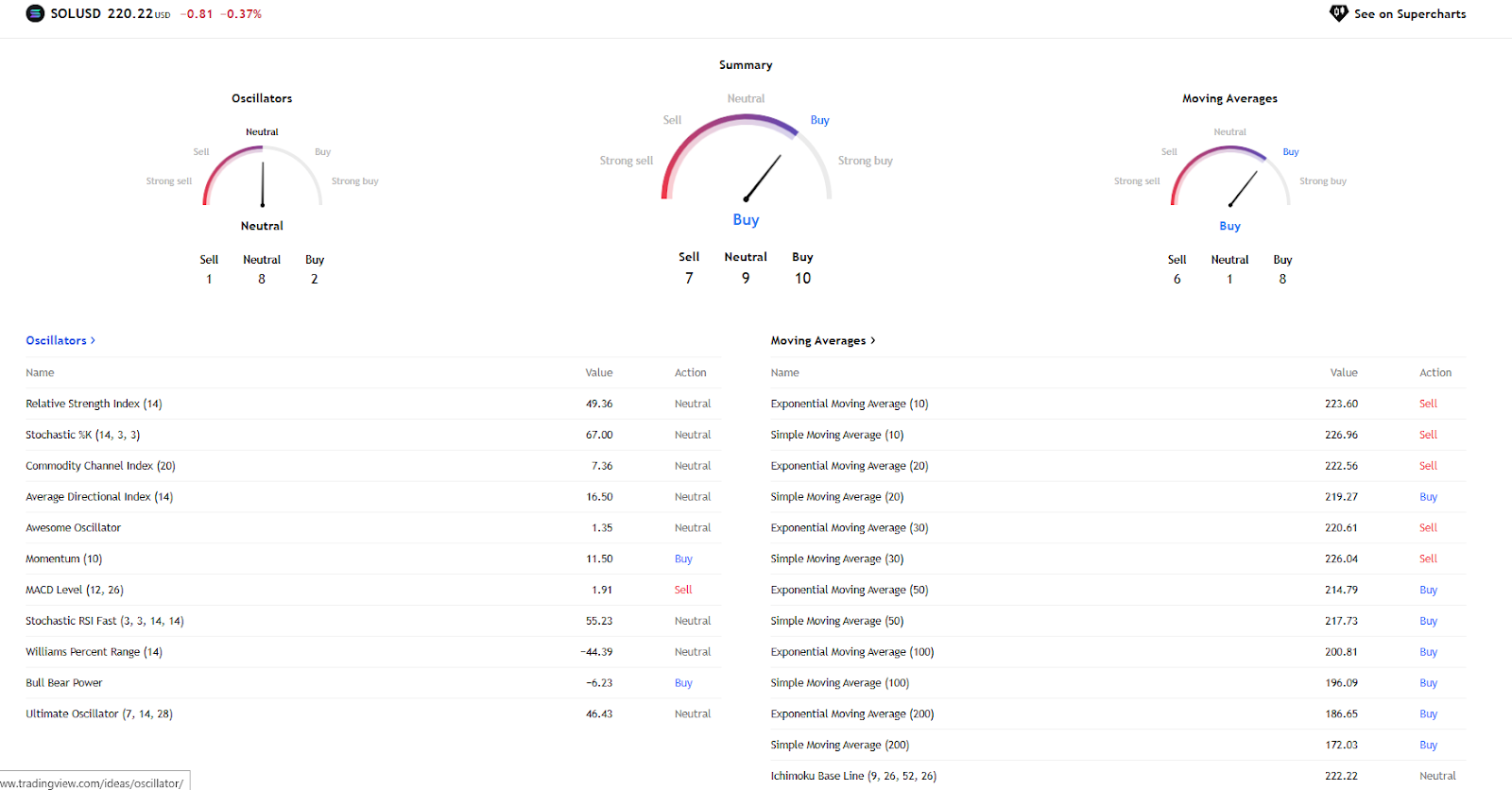Click Exponential Moving Average (10) name
Image resolution: width=1512 pixels, height=790 pixels.
point(849,404)
